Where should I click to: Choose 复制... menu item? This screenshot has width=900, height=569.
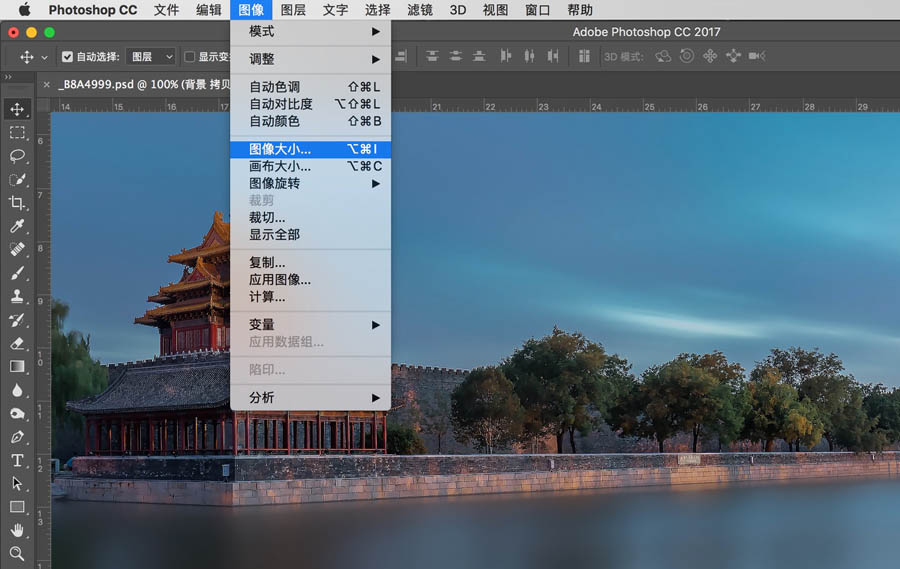[x=310, y=262]
